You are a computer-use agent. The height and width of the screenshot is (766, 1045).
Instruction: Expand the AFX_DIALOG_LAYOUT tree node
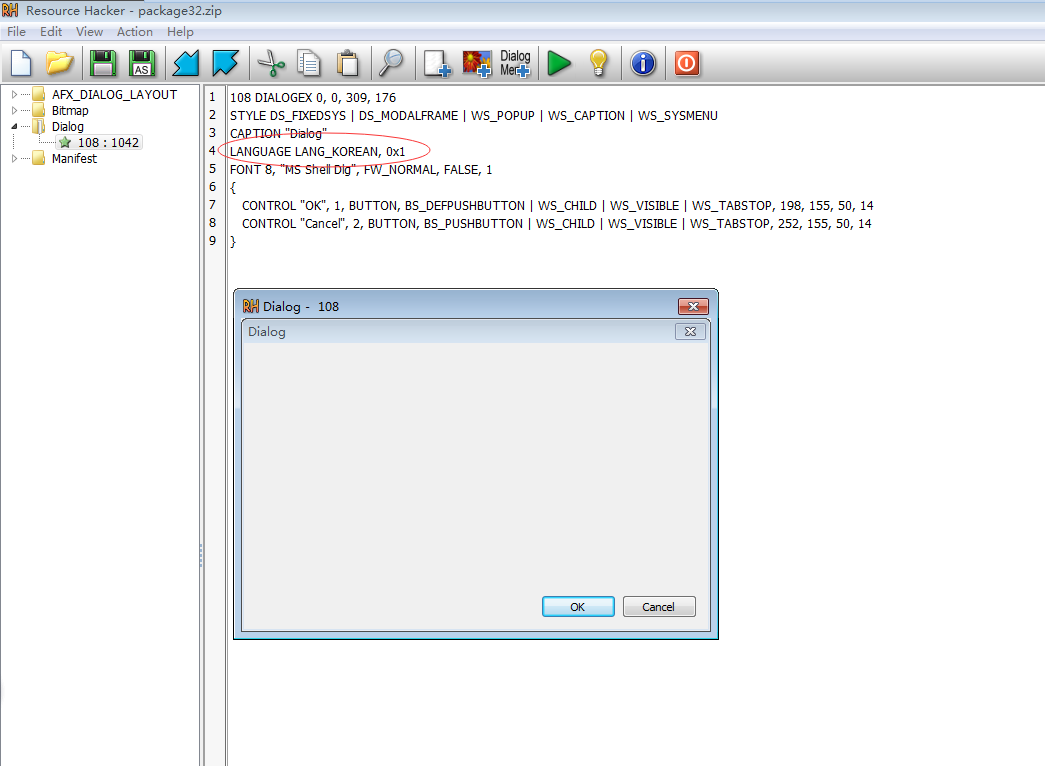pyautogui.click(x=14, y=95)
